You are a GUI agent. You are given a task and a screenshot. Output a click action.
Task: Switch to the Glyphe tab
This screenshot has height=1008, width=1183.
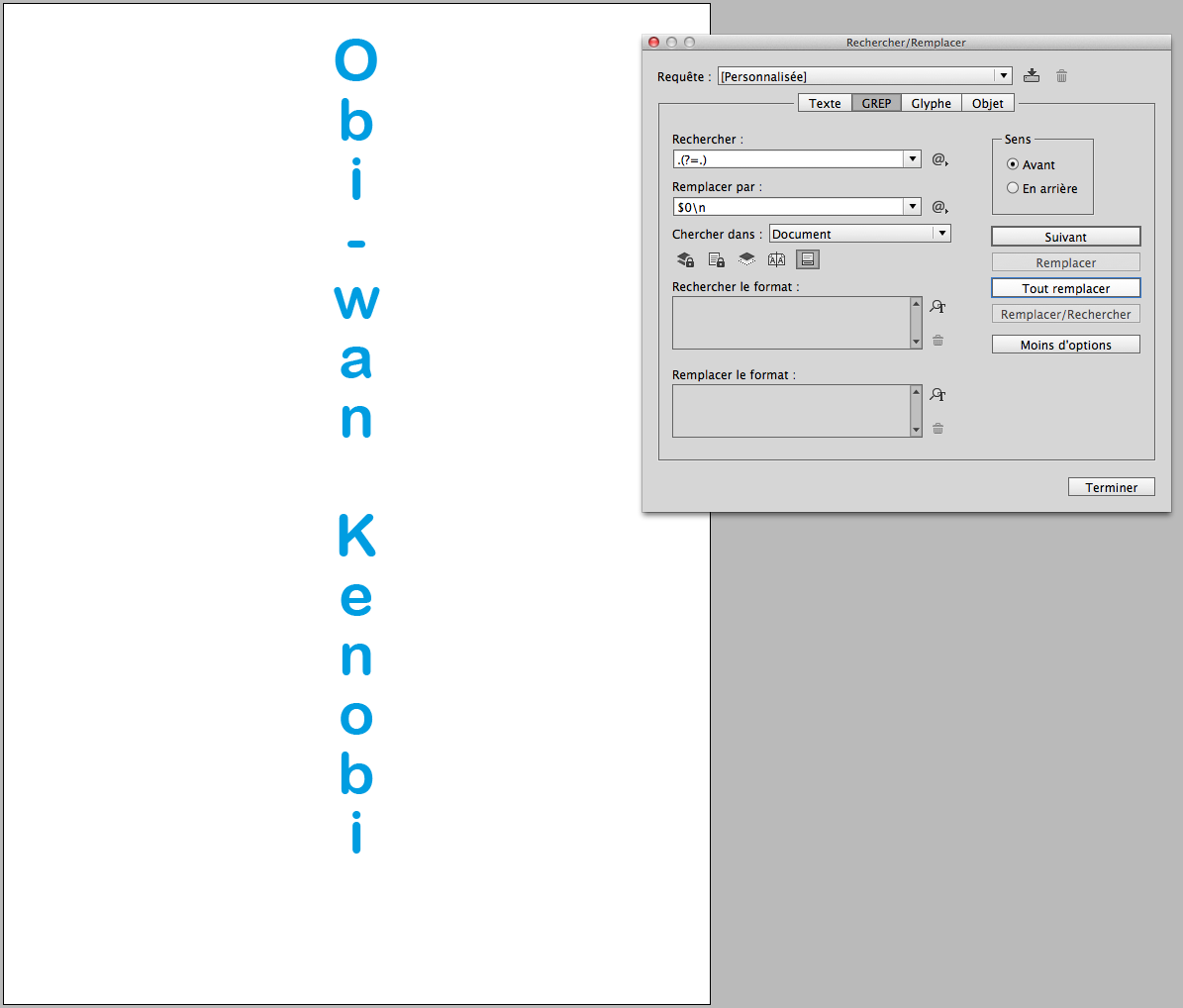931,103
